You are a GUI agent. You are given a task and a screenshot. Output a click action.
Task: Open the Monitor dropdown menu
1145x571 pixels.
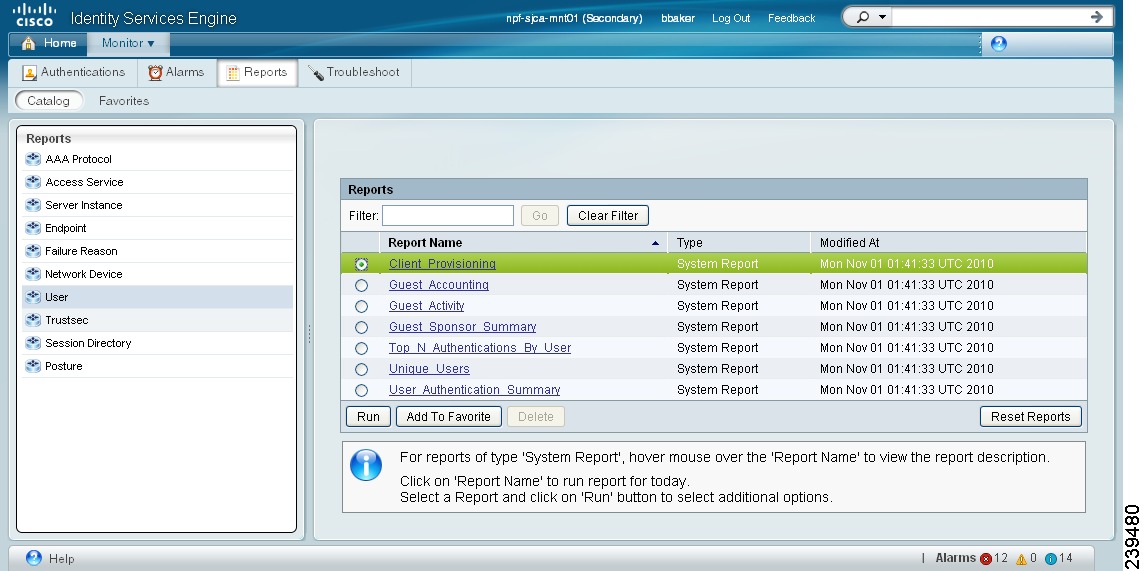128,43
